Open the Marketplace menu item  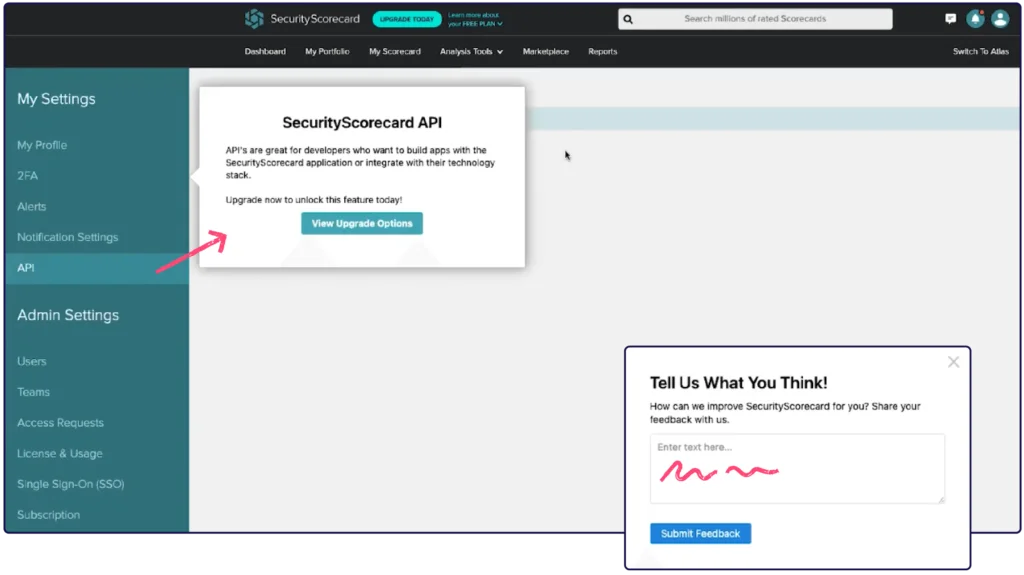click(x=545, y=52)
